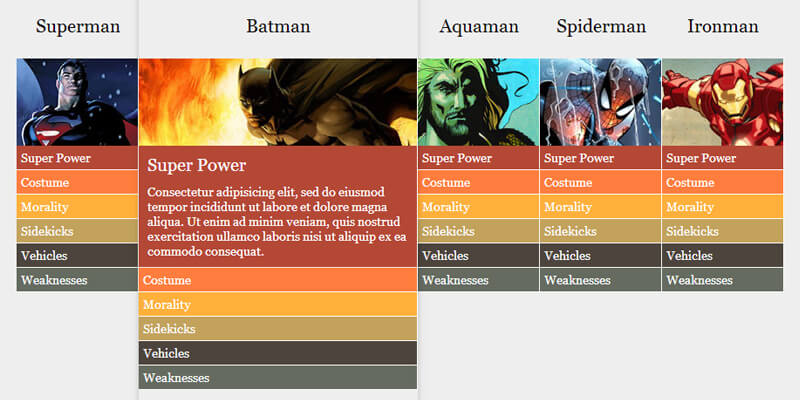Open Superman's Weaknesses row

[77, 280]
